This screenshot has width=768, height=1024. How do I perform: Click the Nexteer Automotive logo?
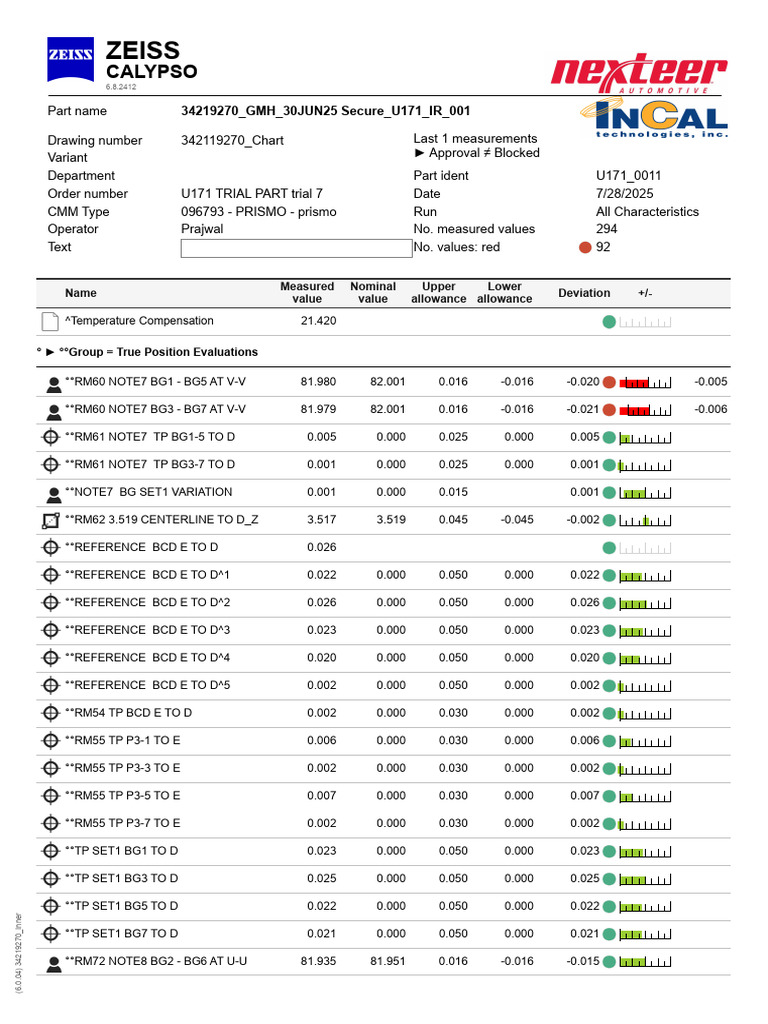pyautogui.click(x=639, y=73)
